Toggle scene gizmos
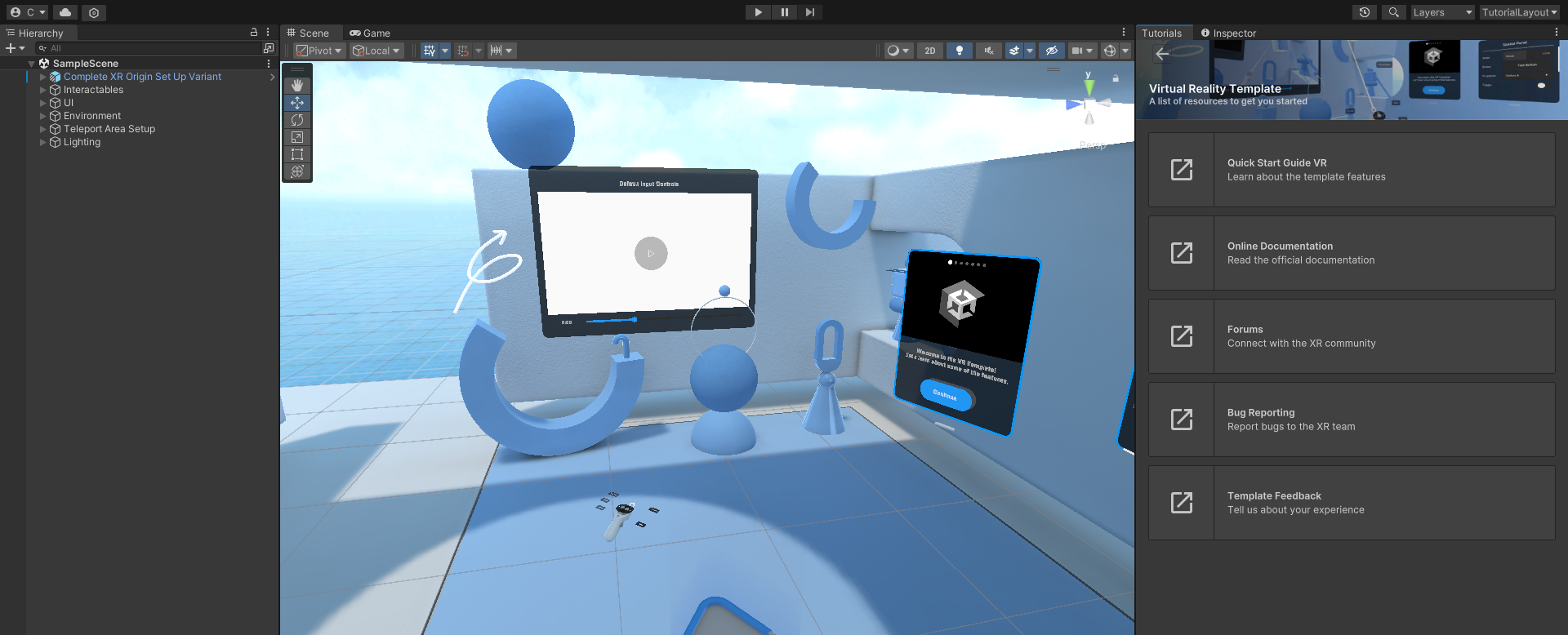 click(x=1110, y=51)
